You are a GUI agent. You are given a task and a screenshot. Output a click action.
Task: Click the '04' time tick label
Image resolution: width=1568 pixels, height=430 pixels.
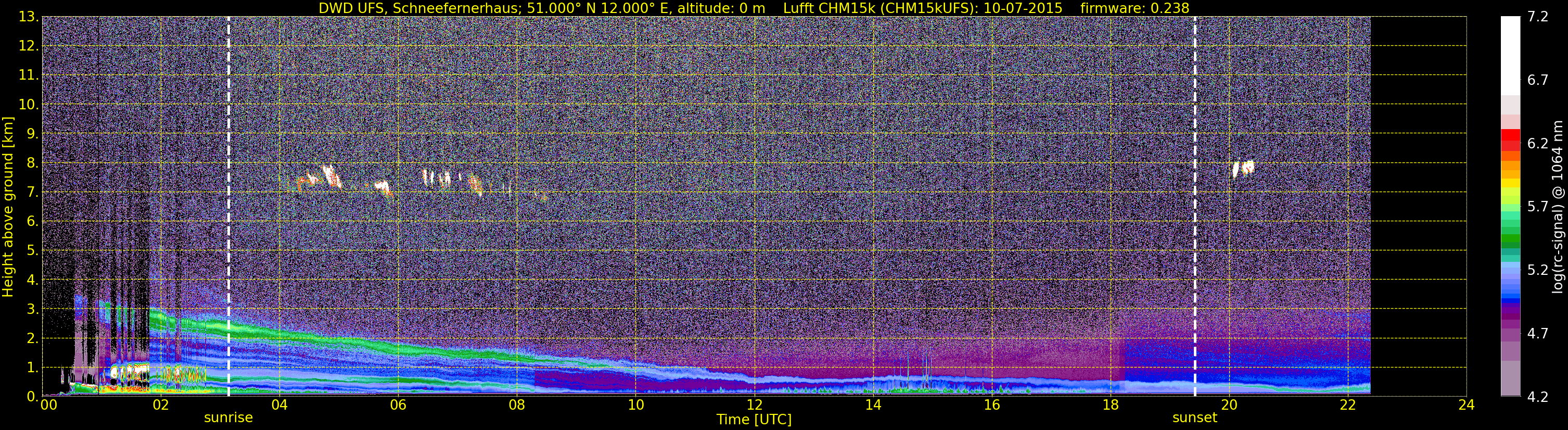click(x=279, y=405)
